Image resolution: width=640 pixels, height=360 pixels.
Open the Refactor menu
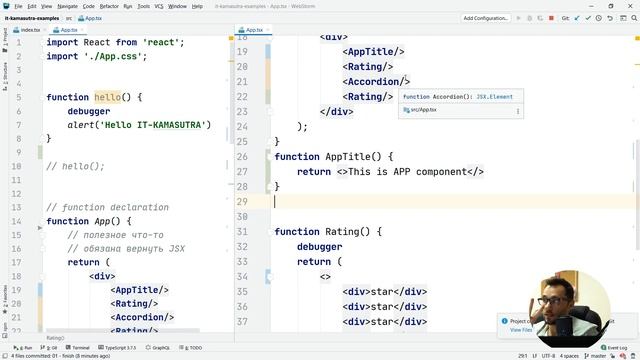[109, 6]
